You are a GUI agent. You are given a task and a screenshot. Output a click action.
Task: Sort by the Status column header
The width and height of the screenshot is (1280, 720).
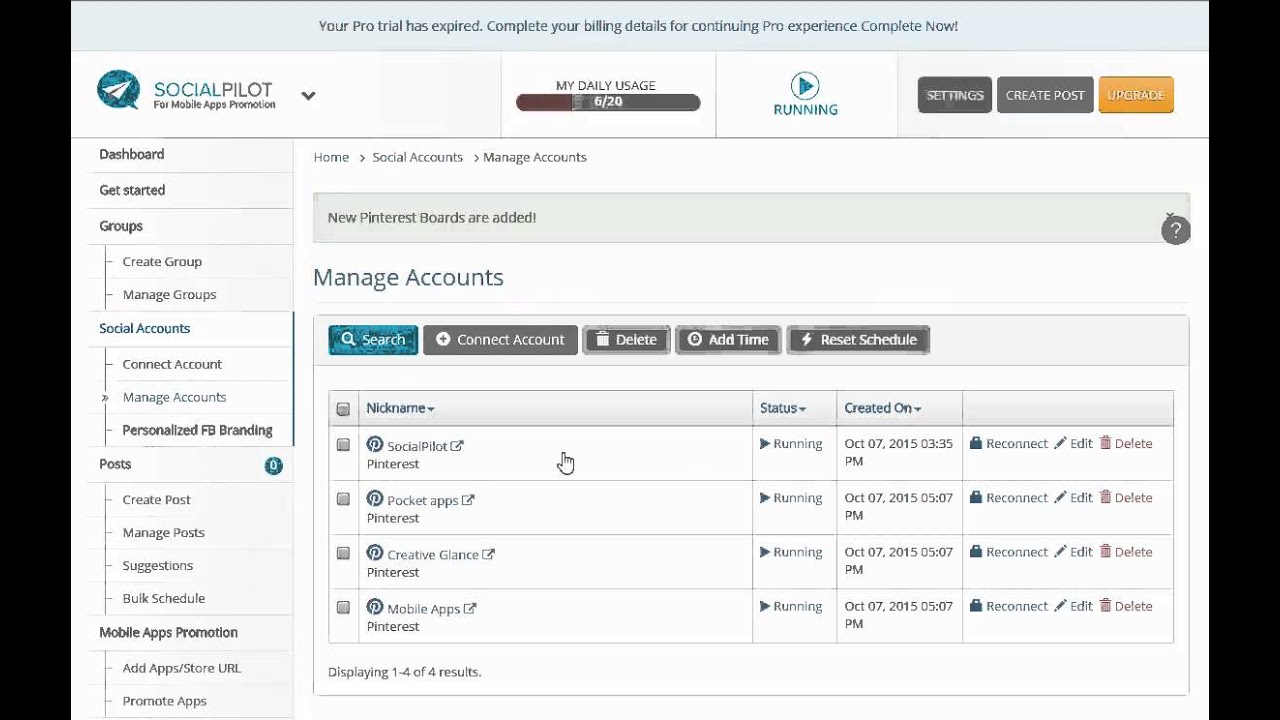click(x=782, y=408)
